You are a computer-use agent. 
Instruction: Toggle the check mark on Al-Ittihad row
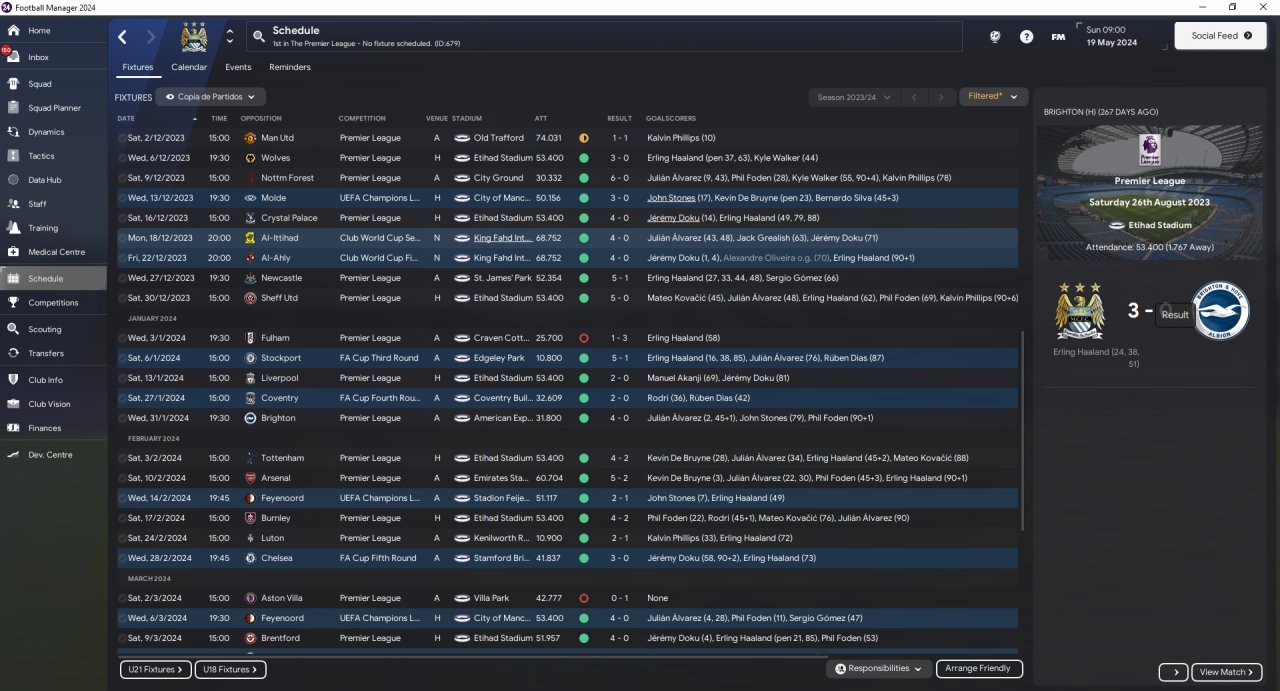point(122,238)
